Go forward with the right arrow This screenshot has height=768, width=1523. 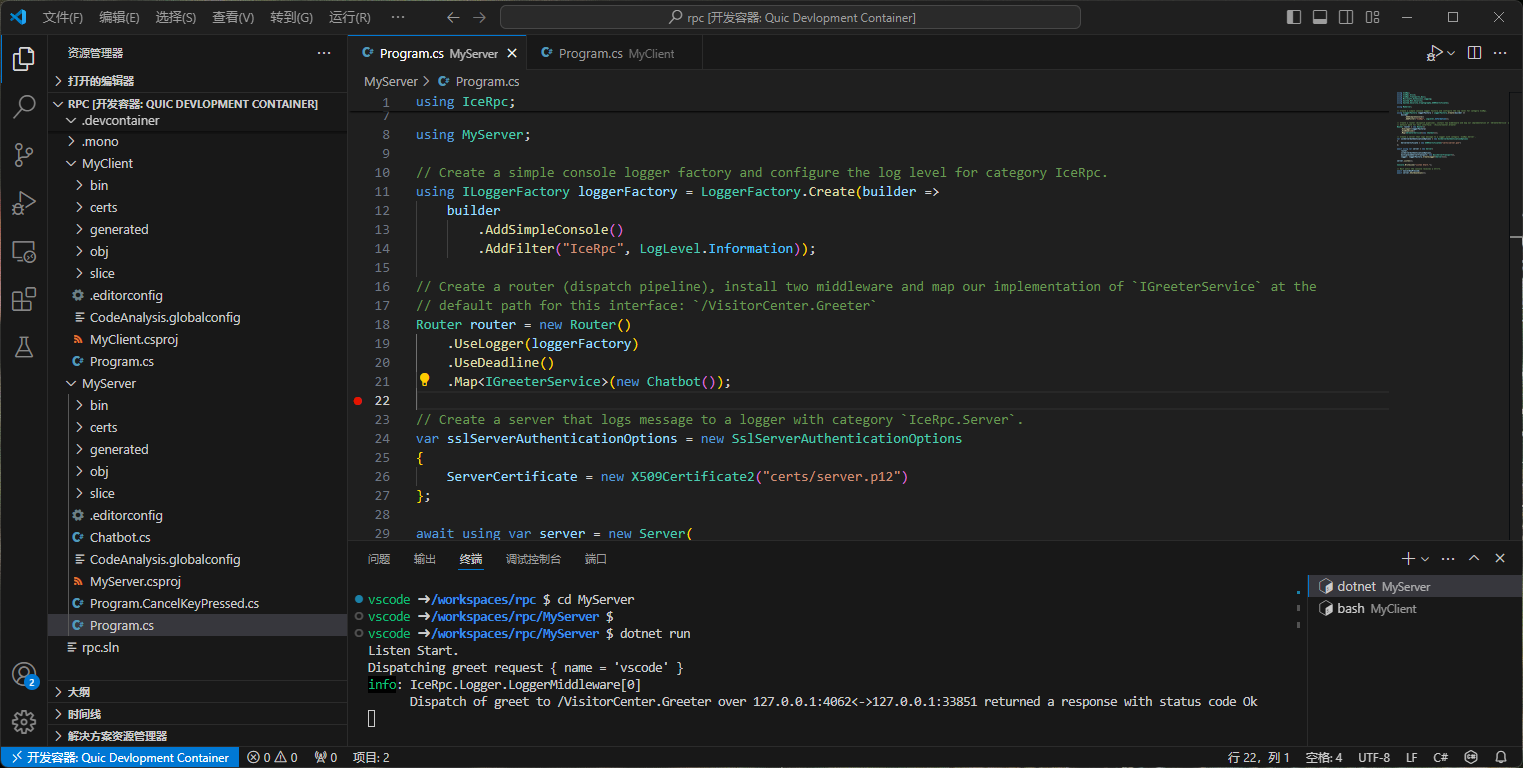479,17
